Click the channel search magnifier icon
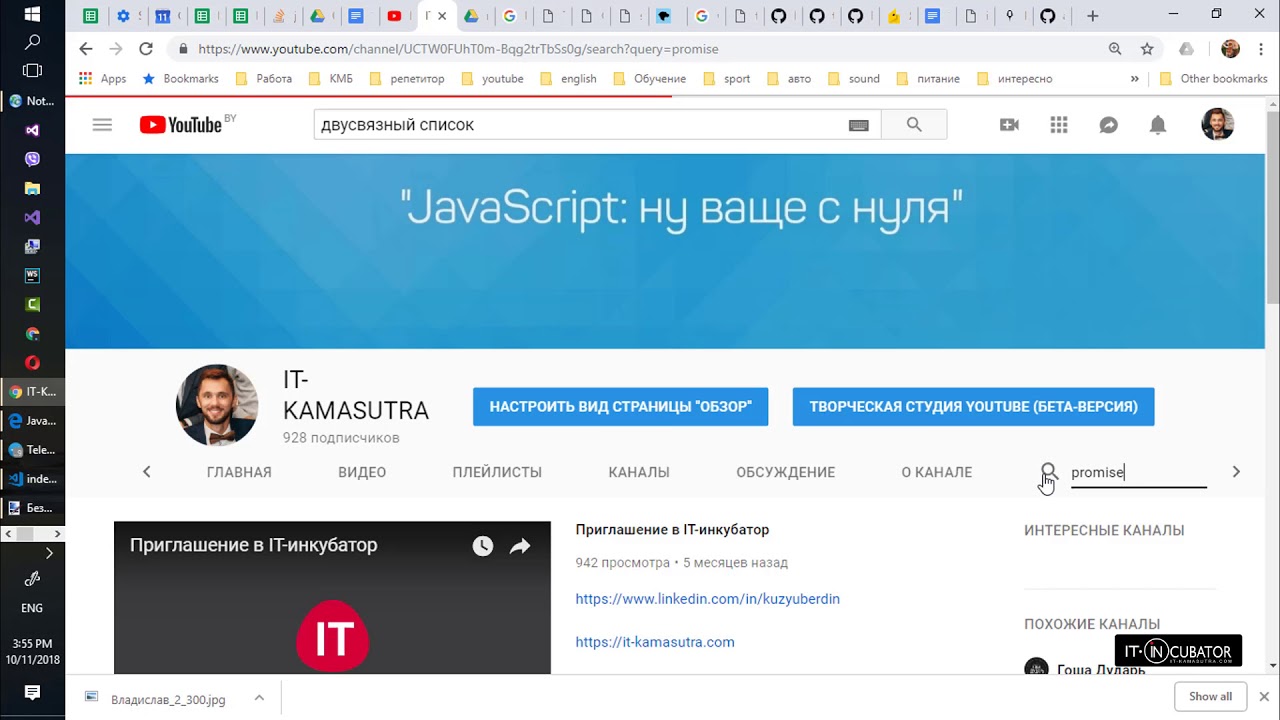The width and height of the screenshot is (1280, 720). 1048,472
